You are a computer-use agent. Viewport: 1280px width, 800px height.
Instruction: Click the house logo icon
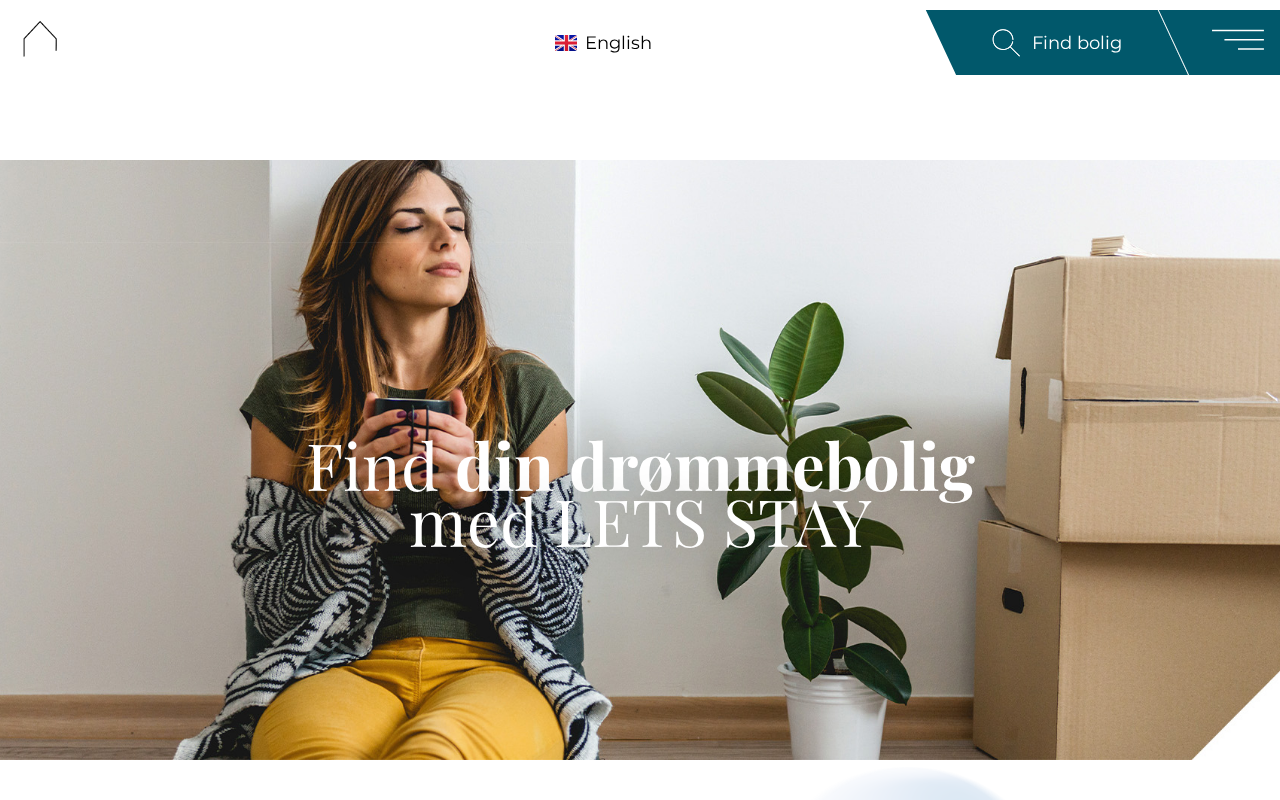(40, 39)
